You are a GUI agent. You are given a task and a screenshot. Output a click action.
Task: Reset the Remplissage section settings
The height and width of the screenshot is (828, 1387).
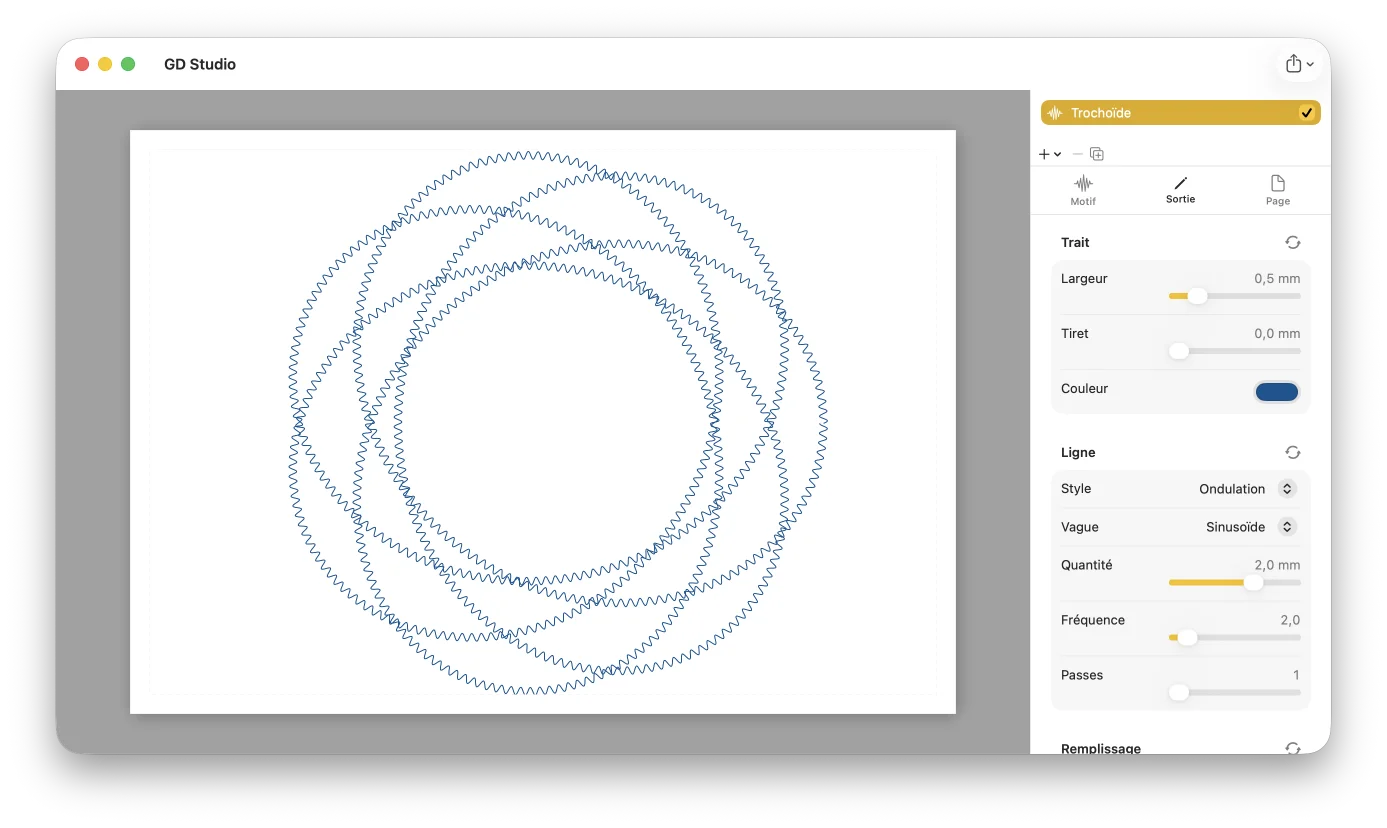[x=1292, y=748]
